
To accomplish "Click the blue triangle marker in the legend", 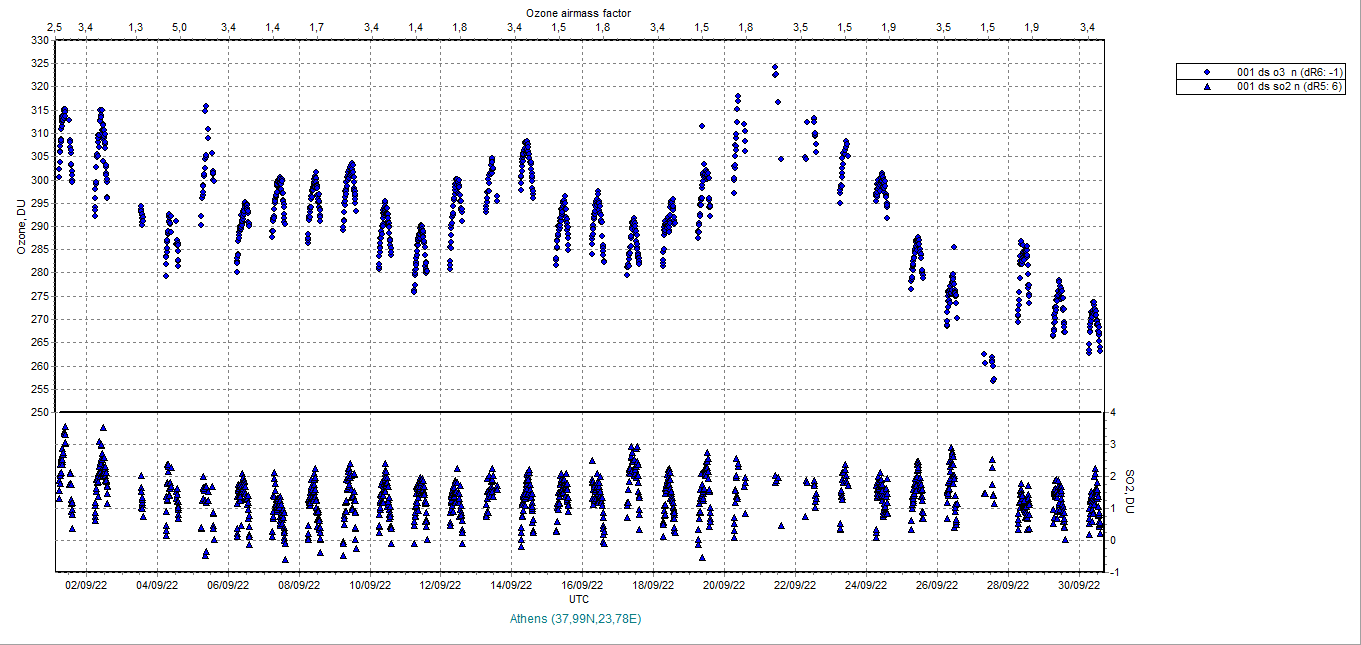I will pos(1207,87).
